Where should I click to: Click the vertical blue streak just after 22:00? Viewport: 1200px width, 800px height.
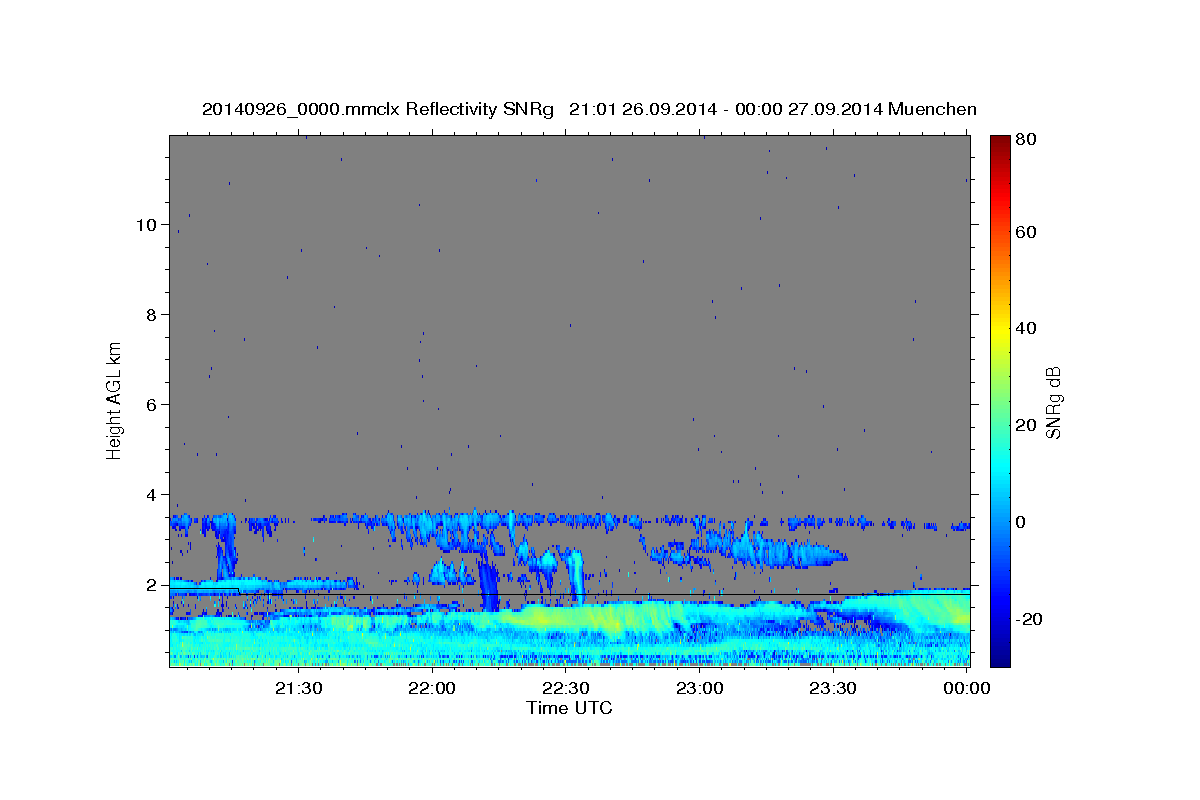488,584
